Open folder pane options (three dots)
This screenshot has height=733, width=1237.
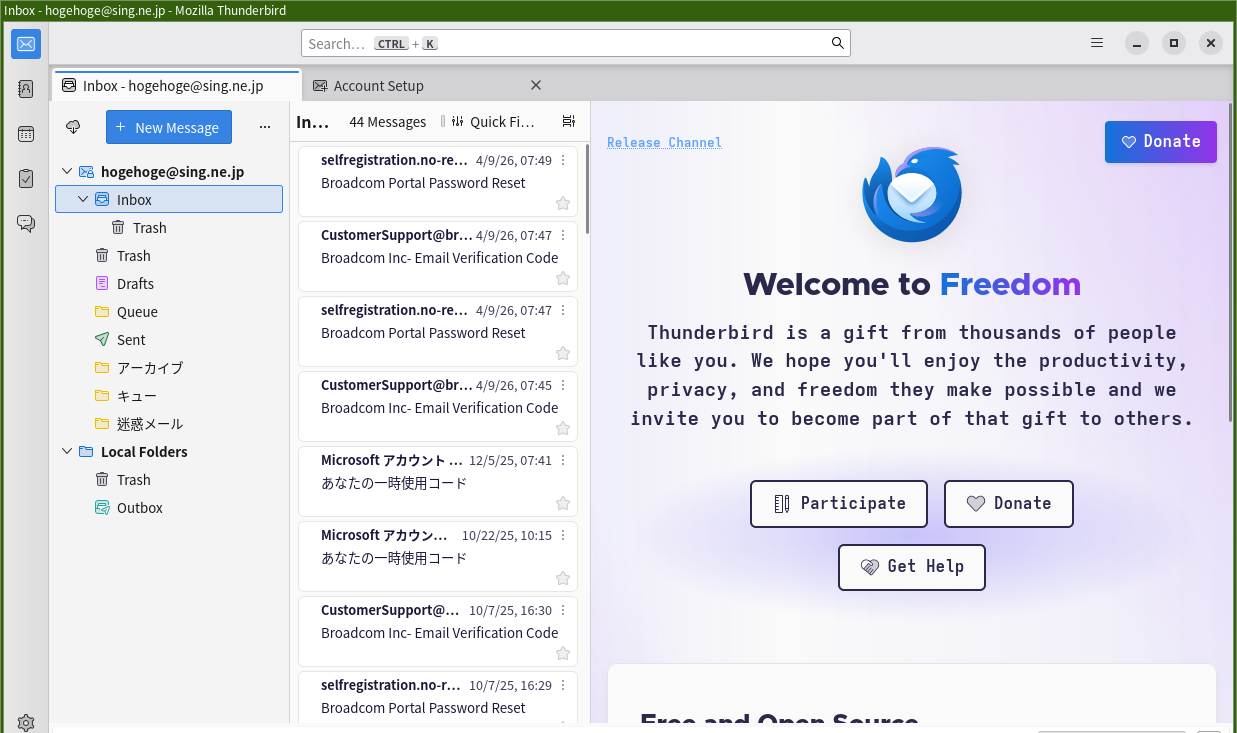click(265, 127)
